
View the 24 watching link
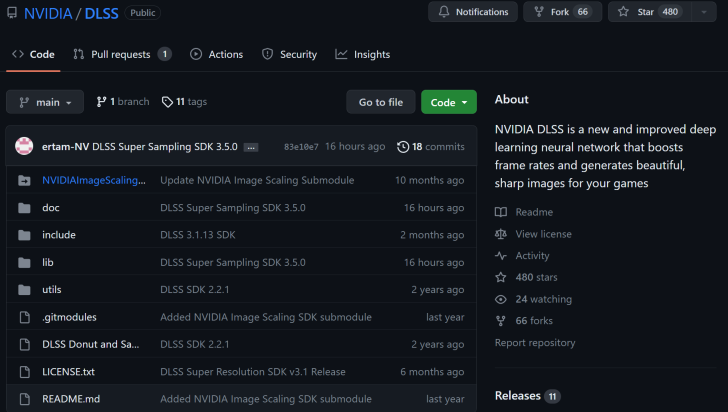533,299
